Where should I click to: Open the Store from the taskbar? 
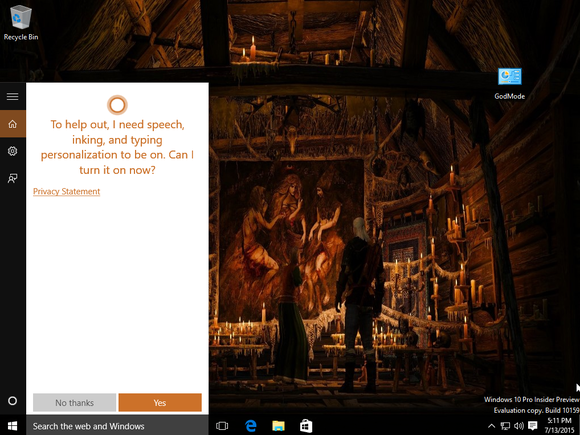306,426
